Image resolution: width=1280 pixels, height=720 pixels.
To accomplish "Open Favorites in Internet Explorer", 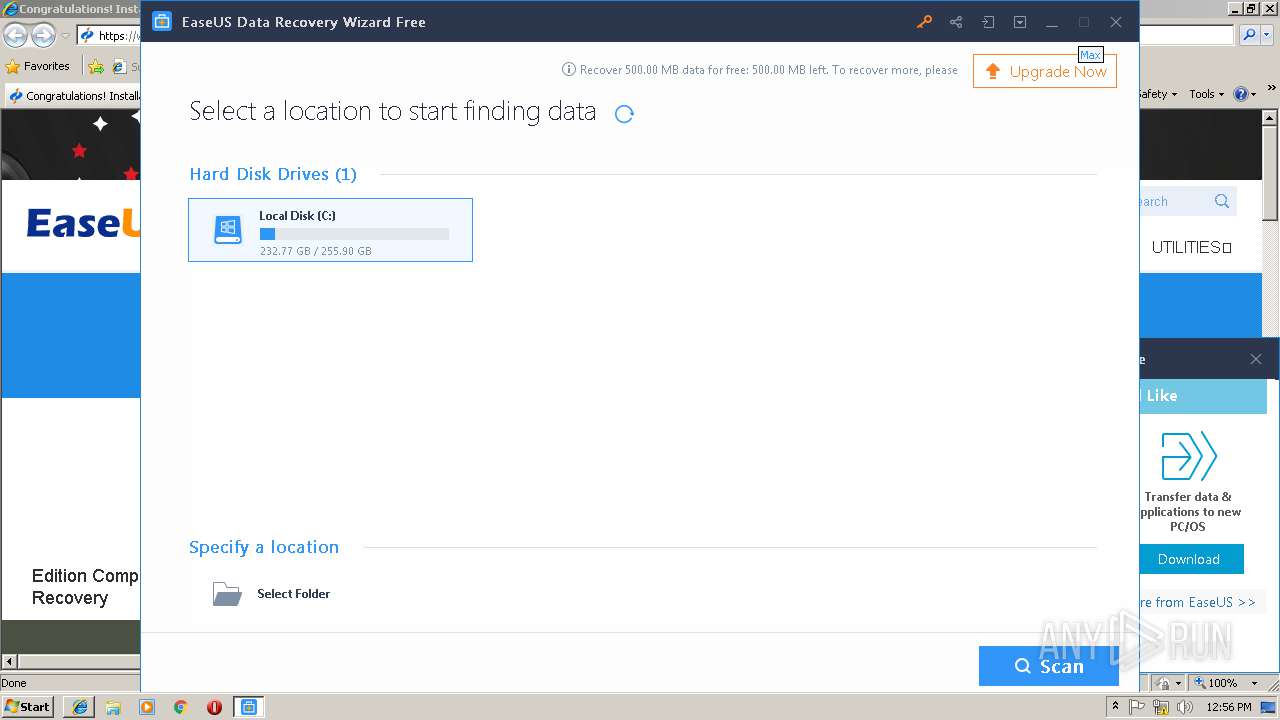I will (38, 66).
